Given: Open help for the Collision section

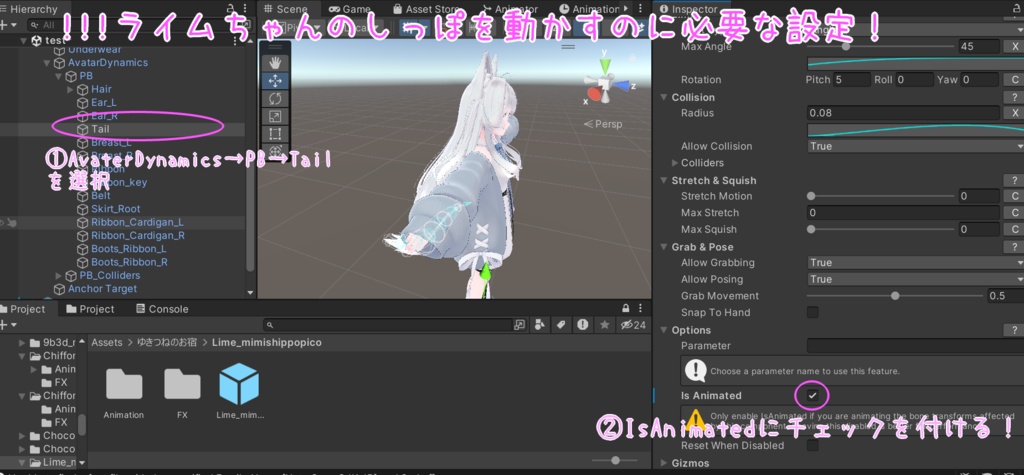Looking at the screenshot, I should 1015,97.
